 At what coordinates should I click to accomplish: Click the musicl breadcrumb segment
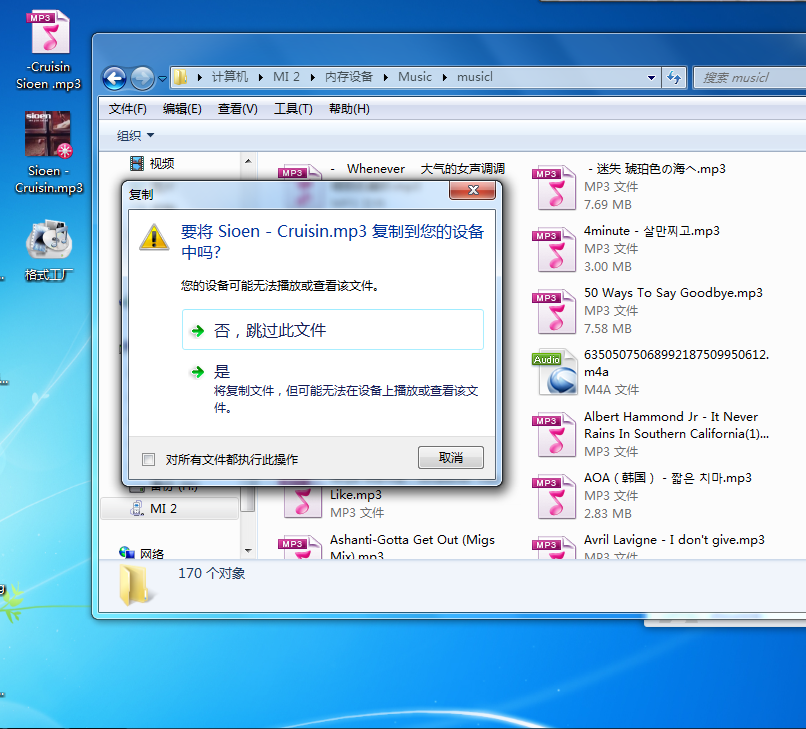click(475, 77)
